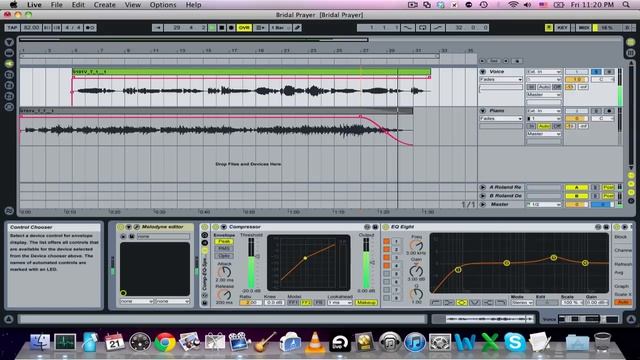Select the bell filter shape in EQ Eight
640x360 pixels.
click(461, 302)
